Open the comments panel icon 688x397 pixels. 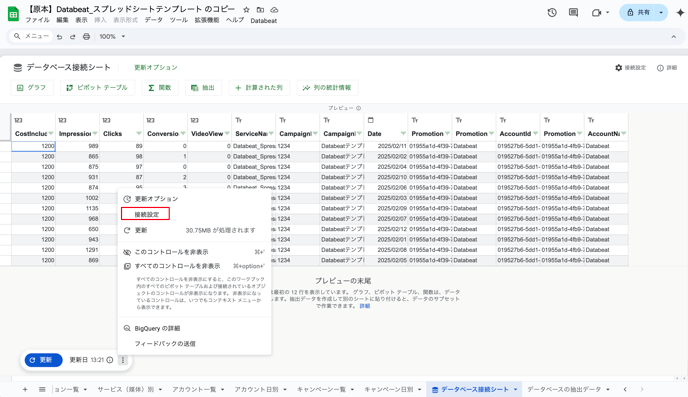coord(573,13)
